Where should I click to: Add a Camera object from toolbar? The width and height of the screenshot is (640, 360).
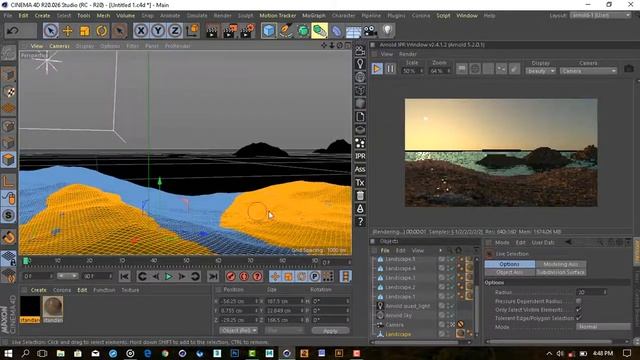(370, 31)
